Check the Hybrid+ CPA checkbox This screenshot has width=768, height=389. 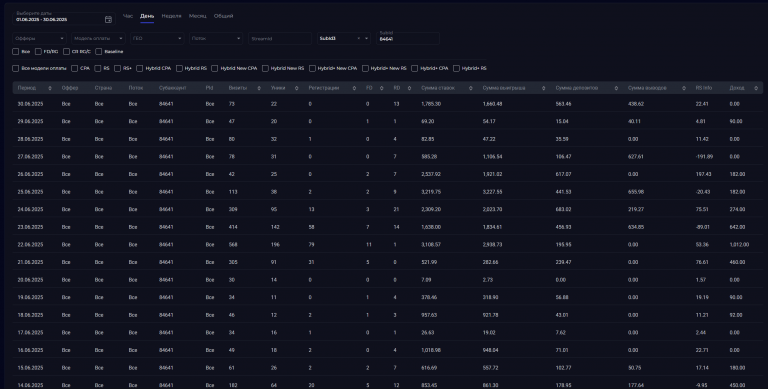(x=415, y=69)
